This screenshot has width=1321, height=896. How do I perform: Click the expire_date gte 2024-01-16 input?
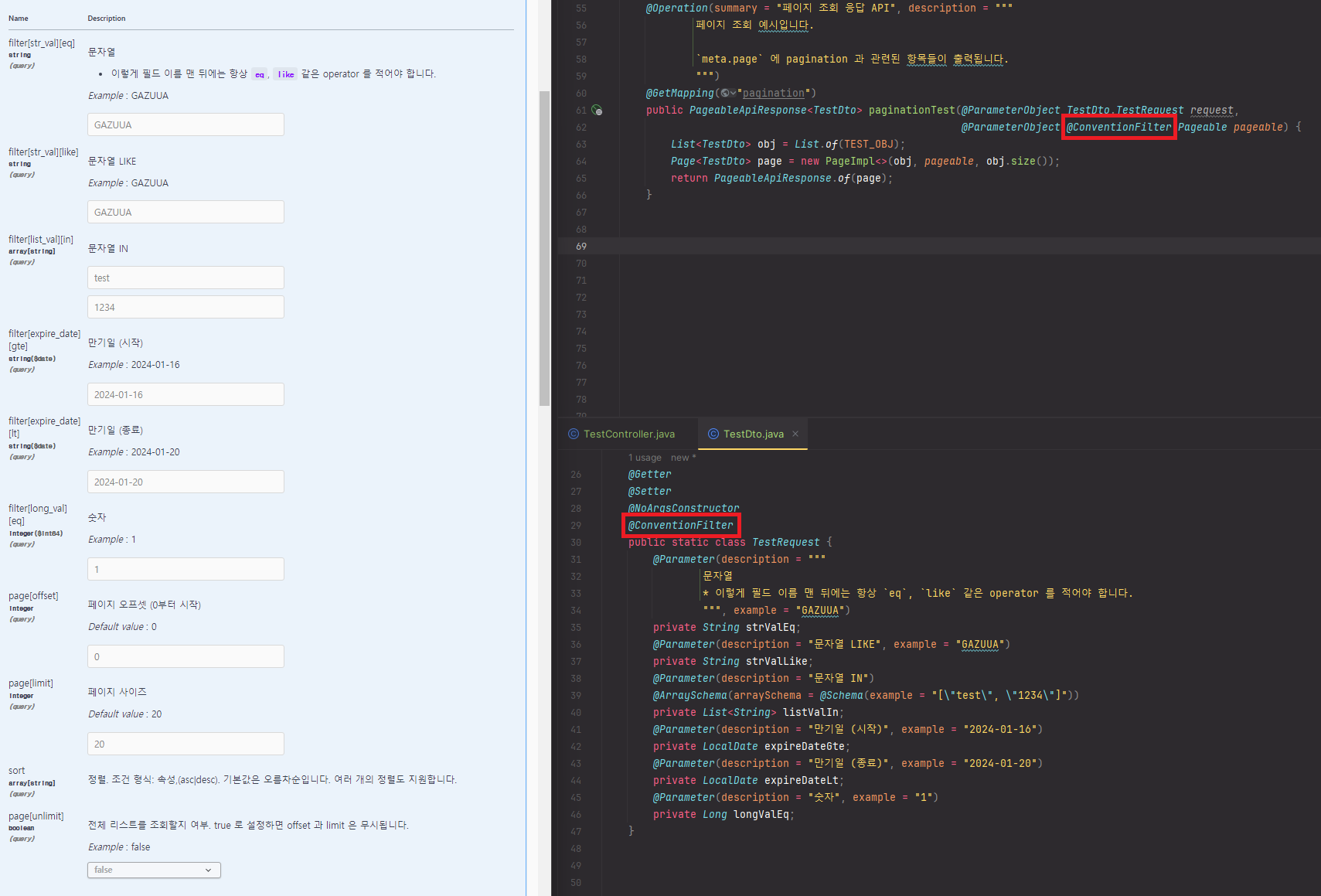click(x=186, y=394)
